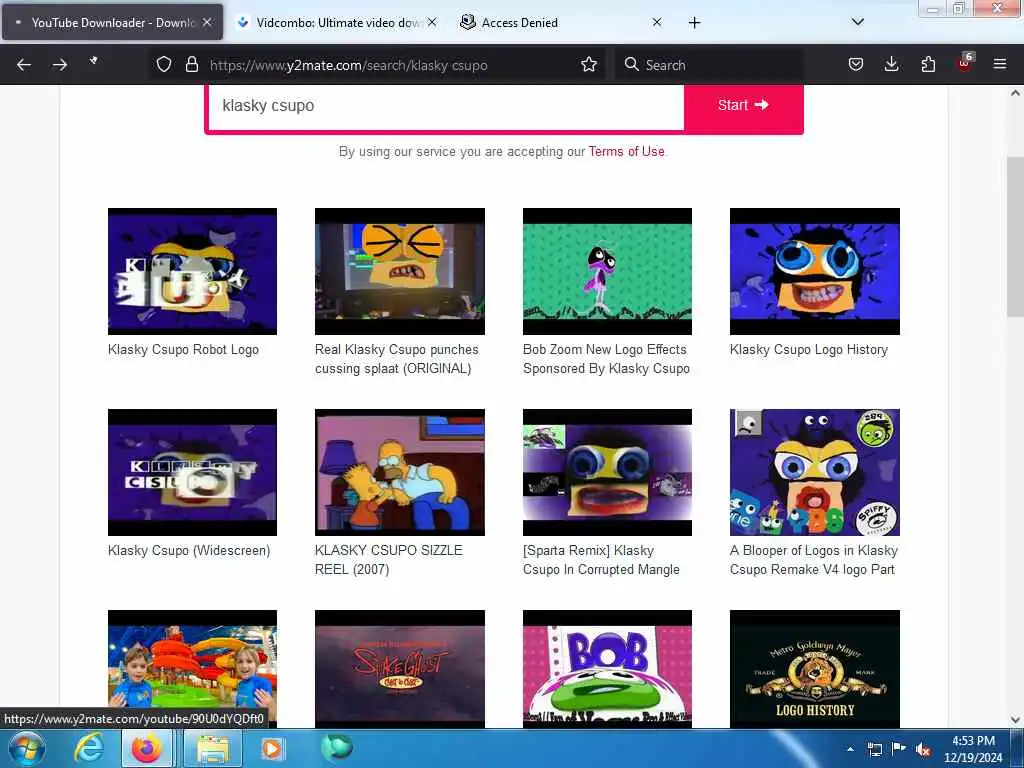The width and height of the screenshot is (1024, 768).
Task: Open the Bob Zoom New Logo Effects thumbnail
Action: 607,272
